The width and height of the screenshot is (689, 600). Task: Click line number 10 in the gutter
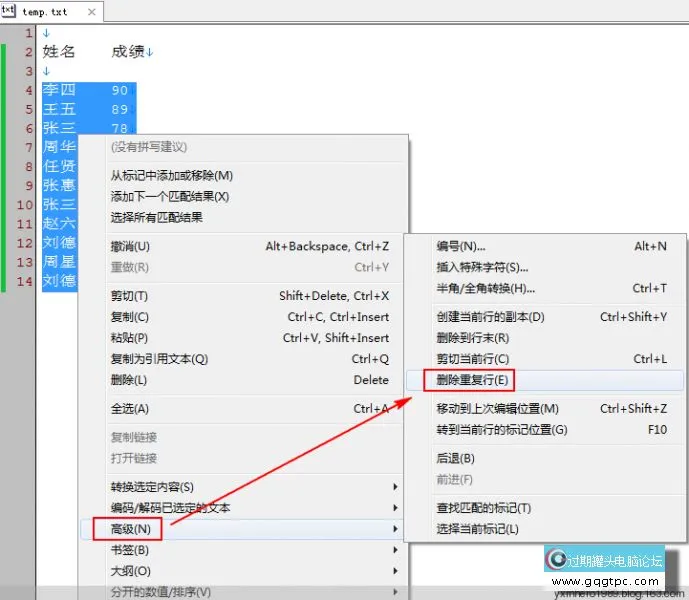click(25, 205)
